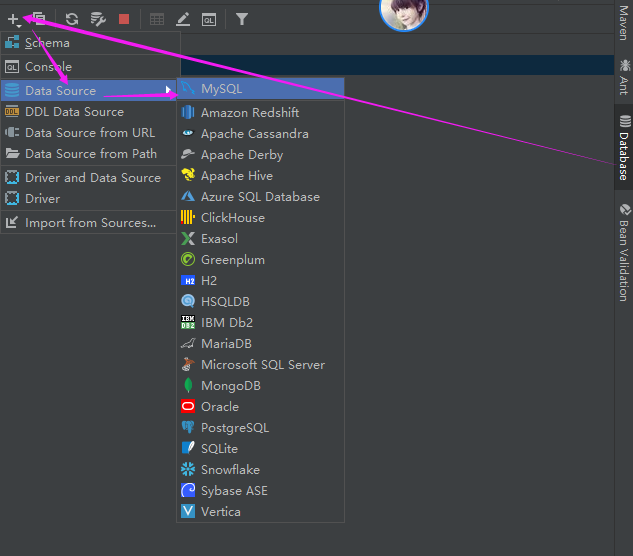Click the pencil Edit Source icon
Viewport: 633px width, 556px height.
point(183,19)
